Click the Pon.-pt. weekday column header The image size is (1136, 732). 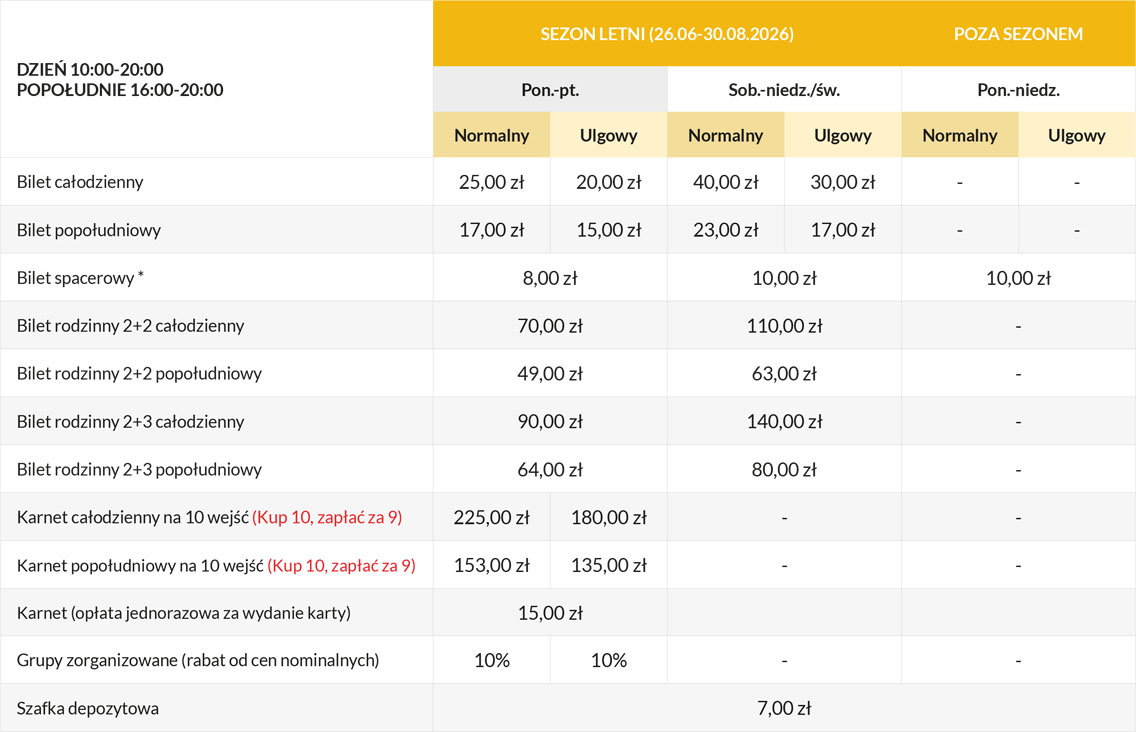coord(550,89)
